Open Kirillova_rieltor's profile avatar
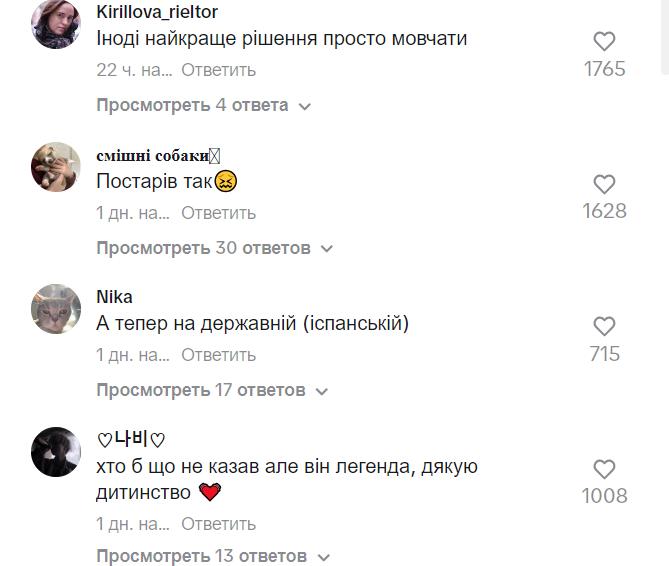Screen dimensions: 669x566 [x=55, y=25]
